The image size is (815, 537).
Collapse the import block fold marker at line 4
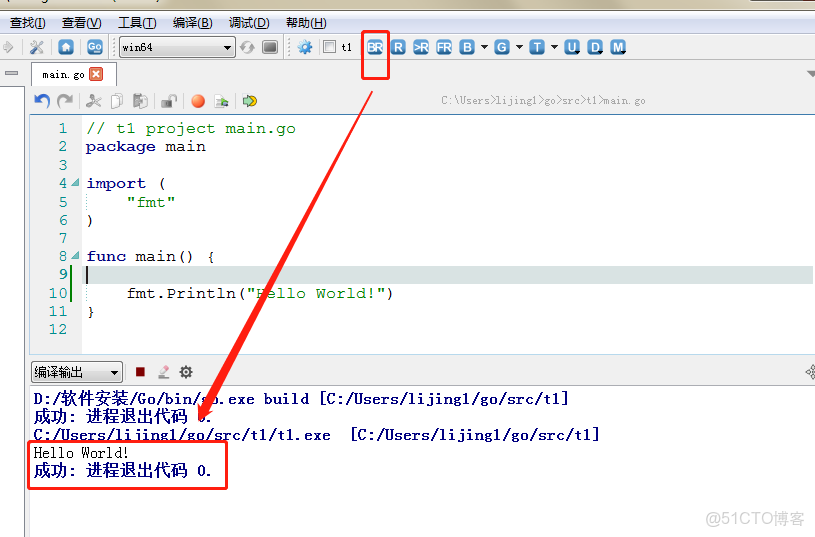pos(75,182)
